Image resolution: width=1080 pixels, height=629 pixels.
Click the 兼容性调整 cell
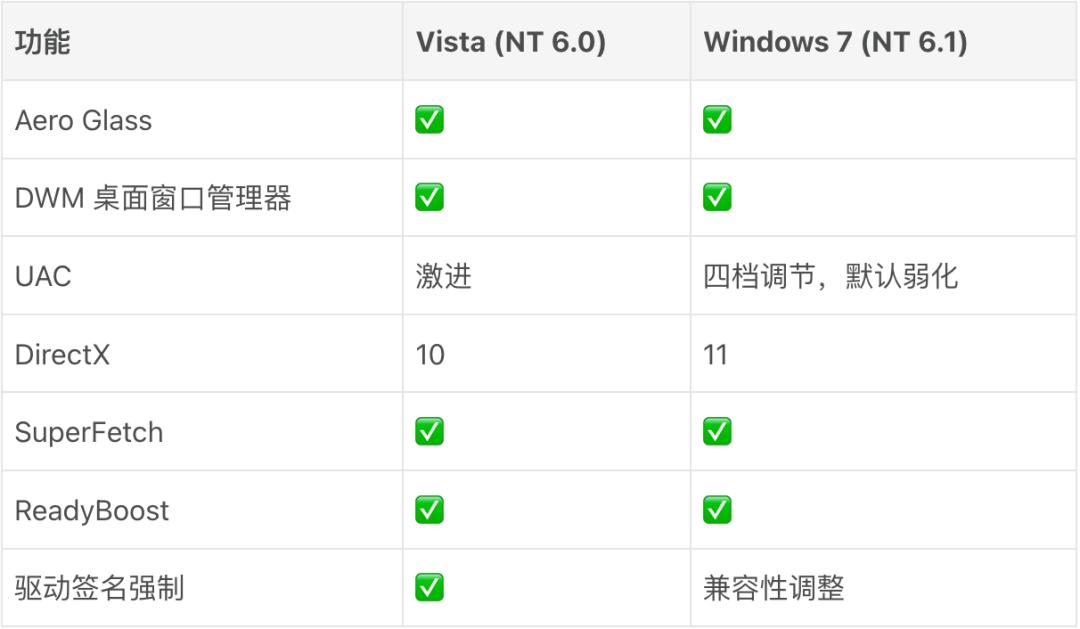coord(773,588)
